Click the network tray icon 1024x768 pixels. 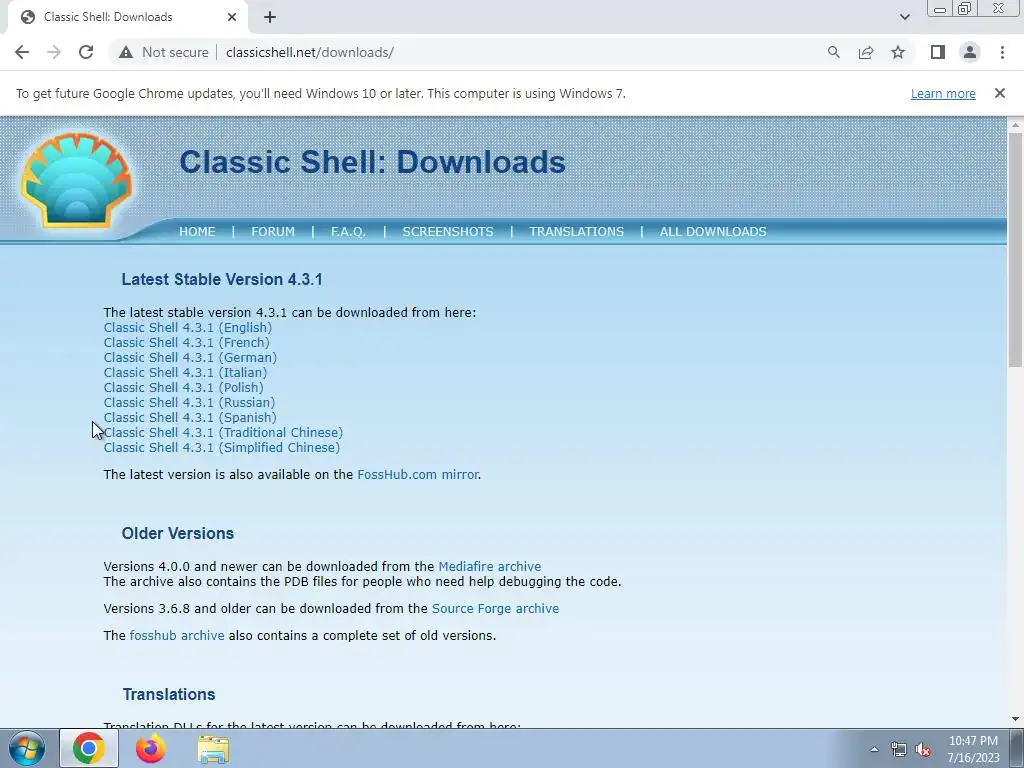point(899,749)
